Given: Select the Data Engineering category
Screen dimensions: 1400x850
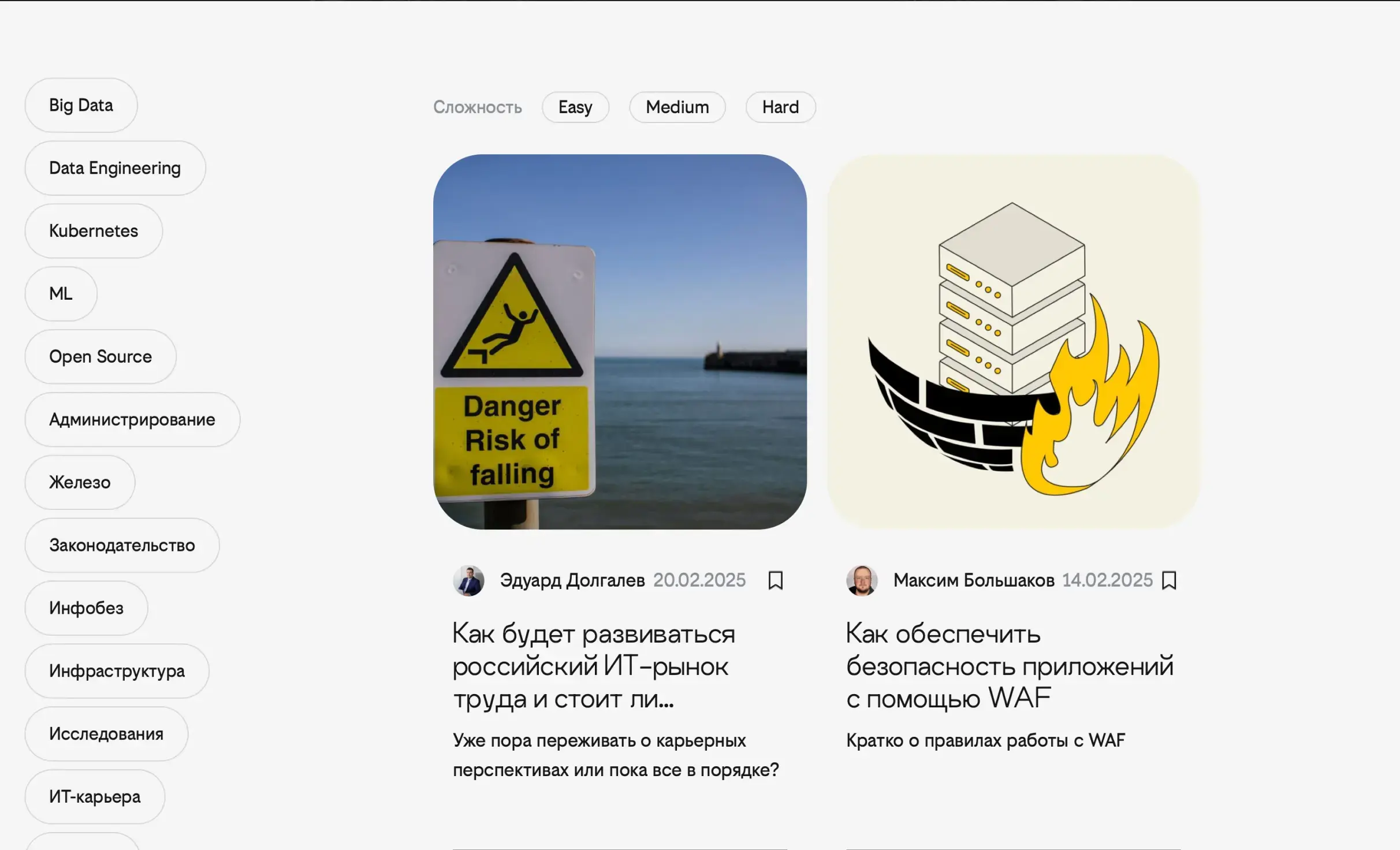Looking at the screenshot, I should 114,168.
